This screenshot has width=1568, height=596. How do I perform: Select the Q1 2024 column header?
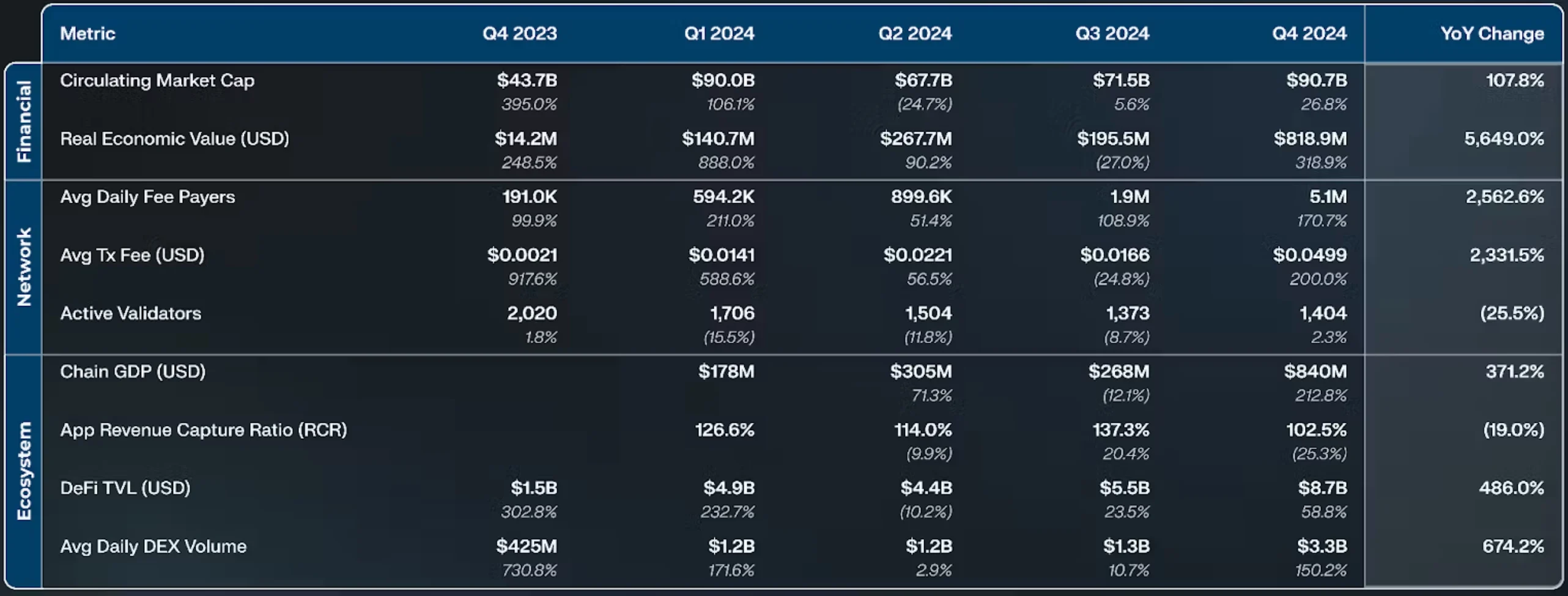(x=719, y=33)
